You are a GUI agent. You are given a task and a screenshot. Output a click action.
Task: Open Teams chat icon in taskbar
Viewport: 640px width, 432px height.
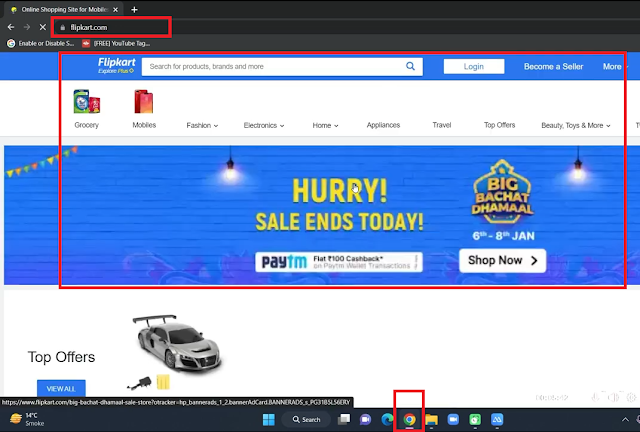pos(365,419)
